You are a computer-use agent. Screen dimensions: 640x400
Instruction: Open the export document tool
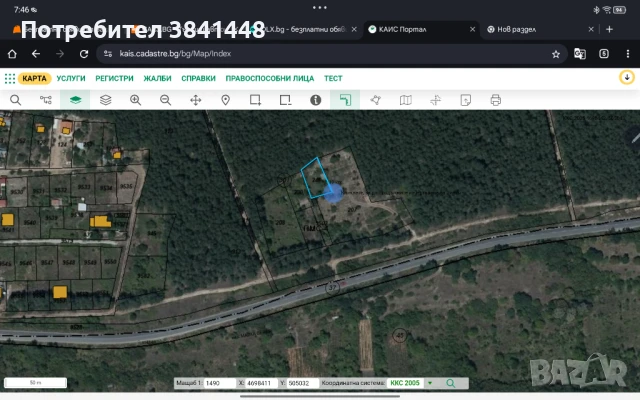pos(466,100)
